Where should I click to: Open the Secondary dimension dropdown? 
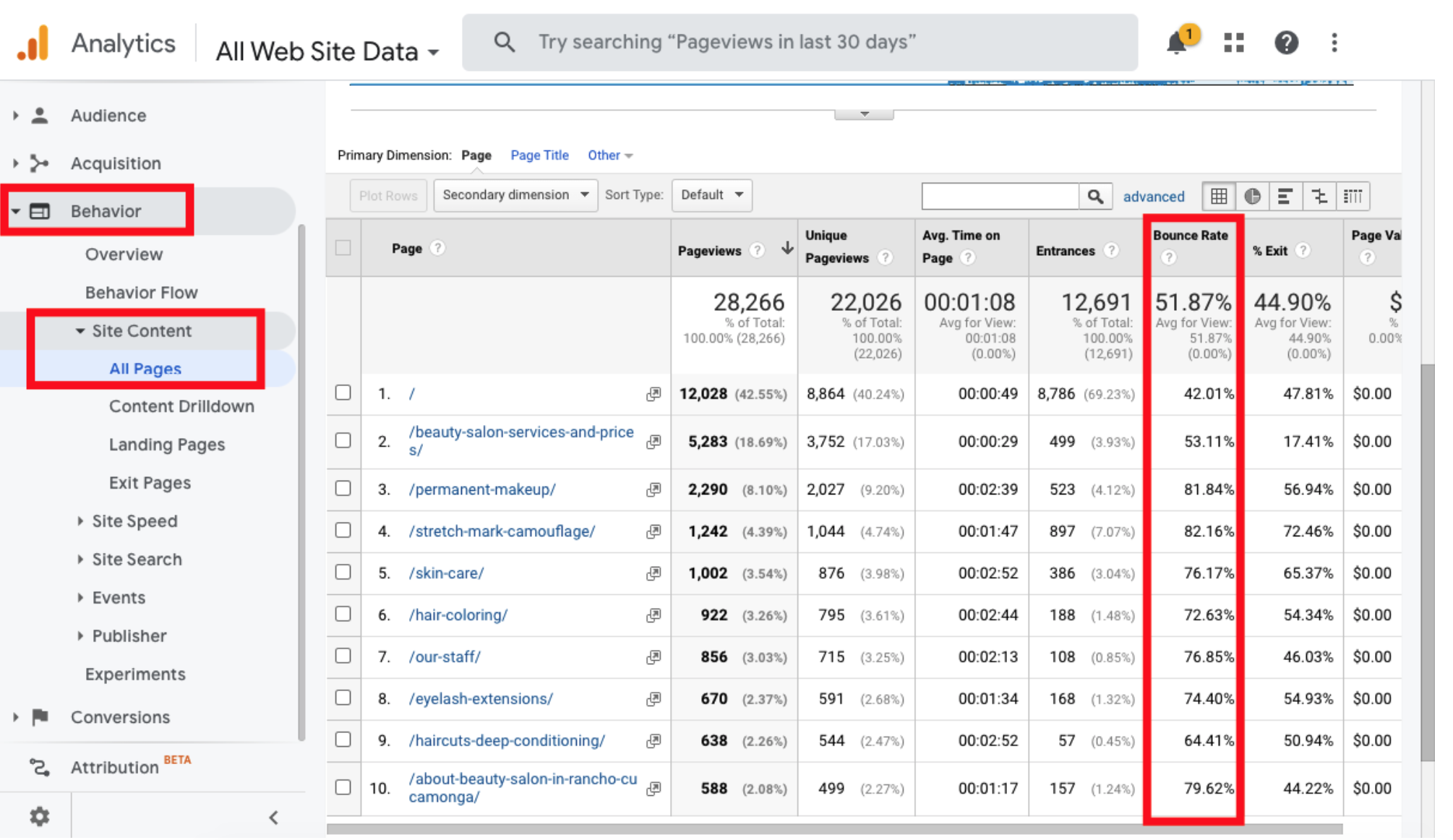coord(515,195)
